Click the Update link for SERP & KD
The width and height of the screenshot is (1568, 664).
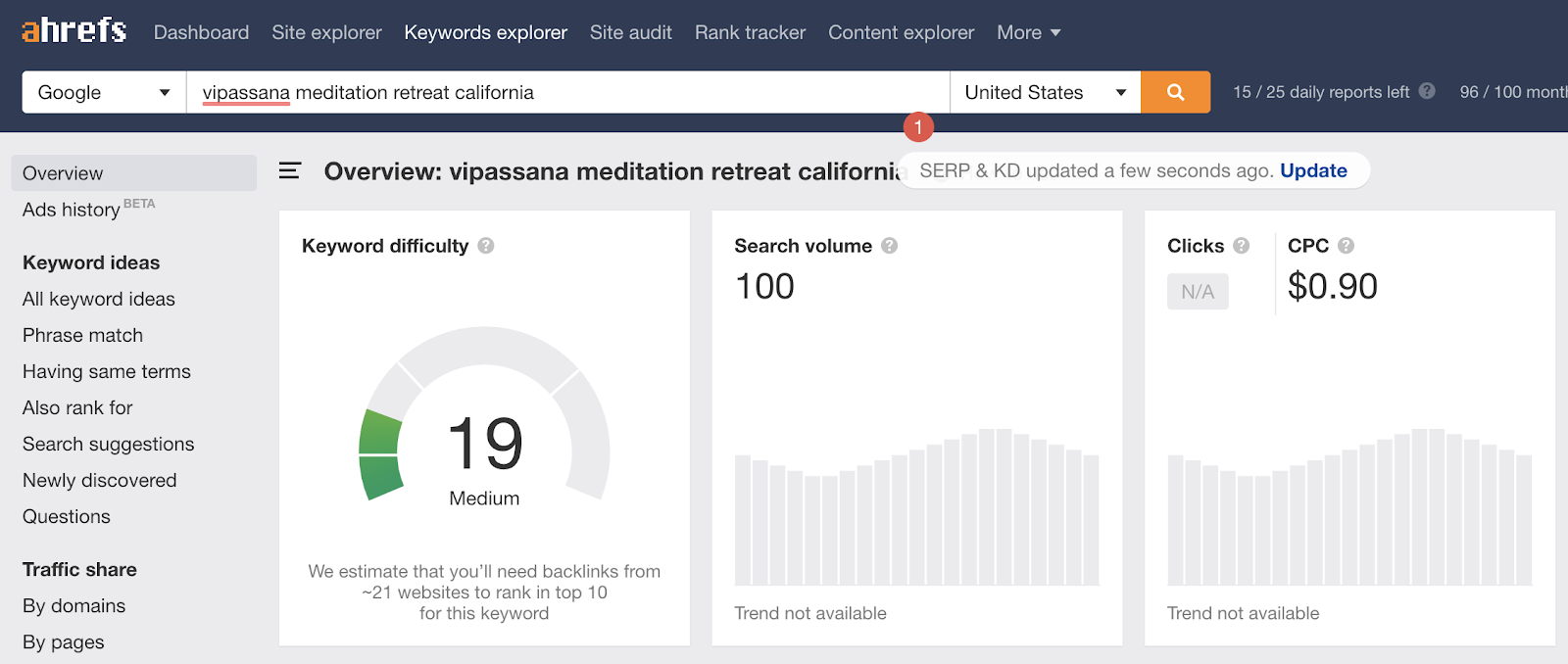pyautogui.click(x=1313, y=170)
